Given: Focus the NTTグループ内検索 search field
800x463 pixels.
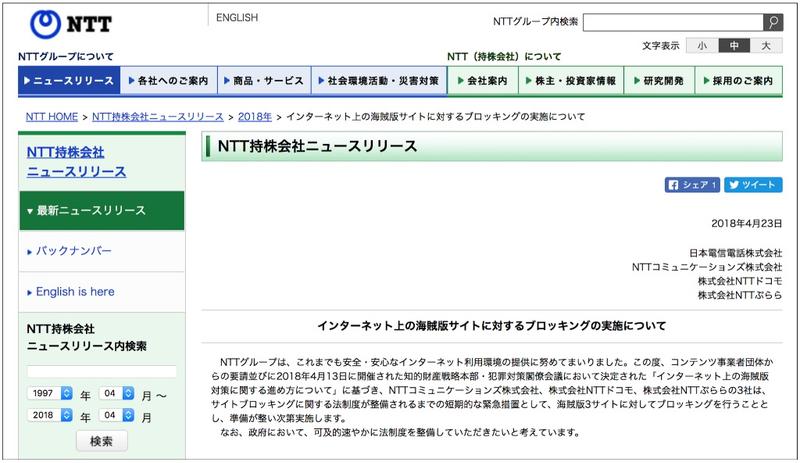Looking at the screenshot, I should click(x=673, y=22).
